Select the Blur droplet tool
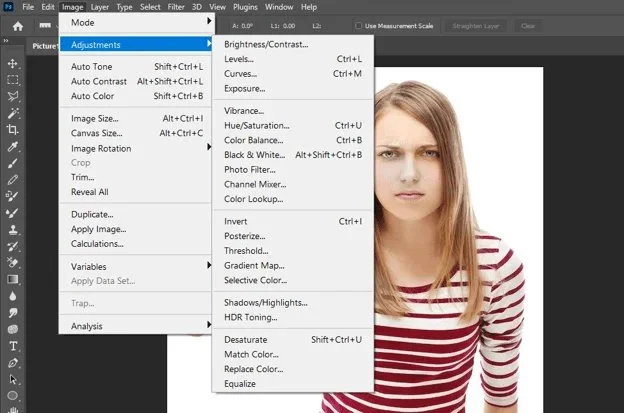This screenshot has width=624, height=413. 13,296
